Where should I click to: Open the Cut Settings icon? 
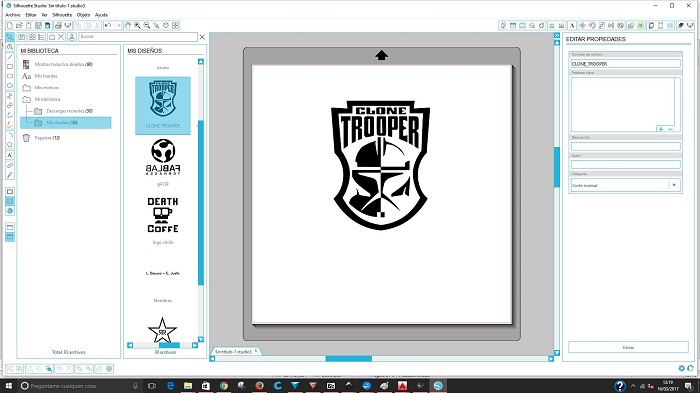point(681,25)
